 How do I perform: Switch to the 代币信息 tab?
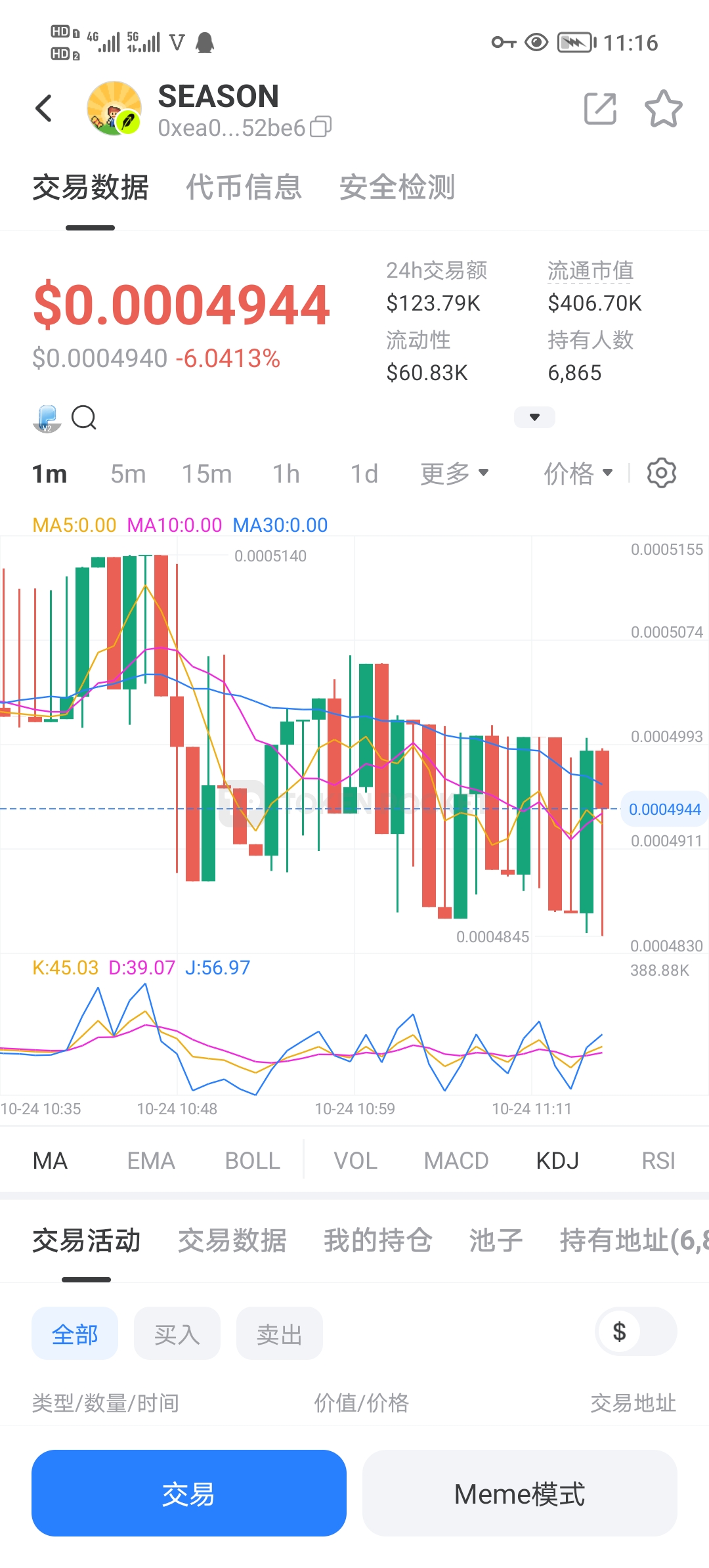[x=244, y=187]
